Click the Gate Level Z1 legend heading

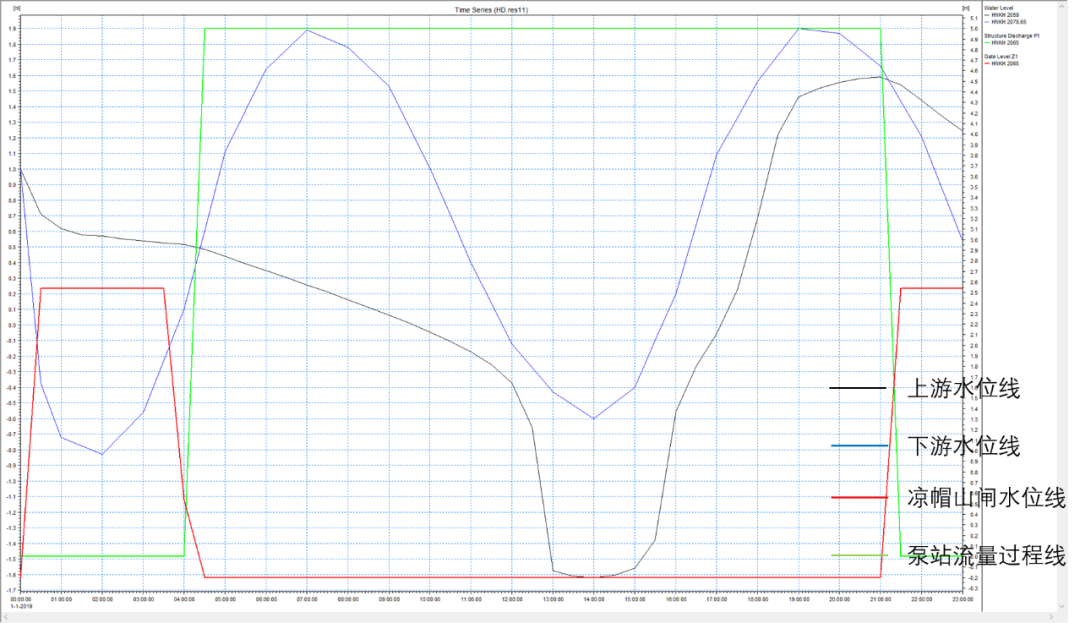pos(1001,56)
